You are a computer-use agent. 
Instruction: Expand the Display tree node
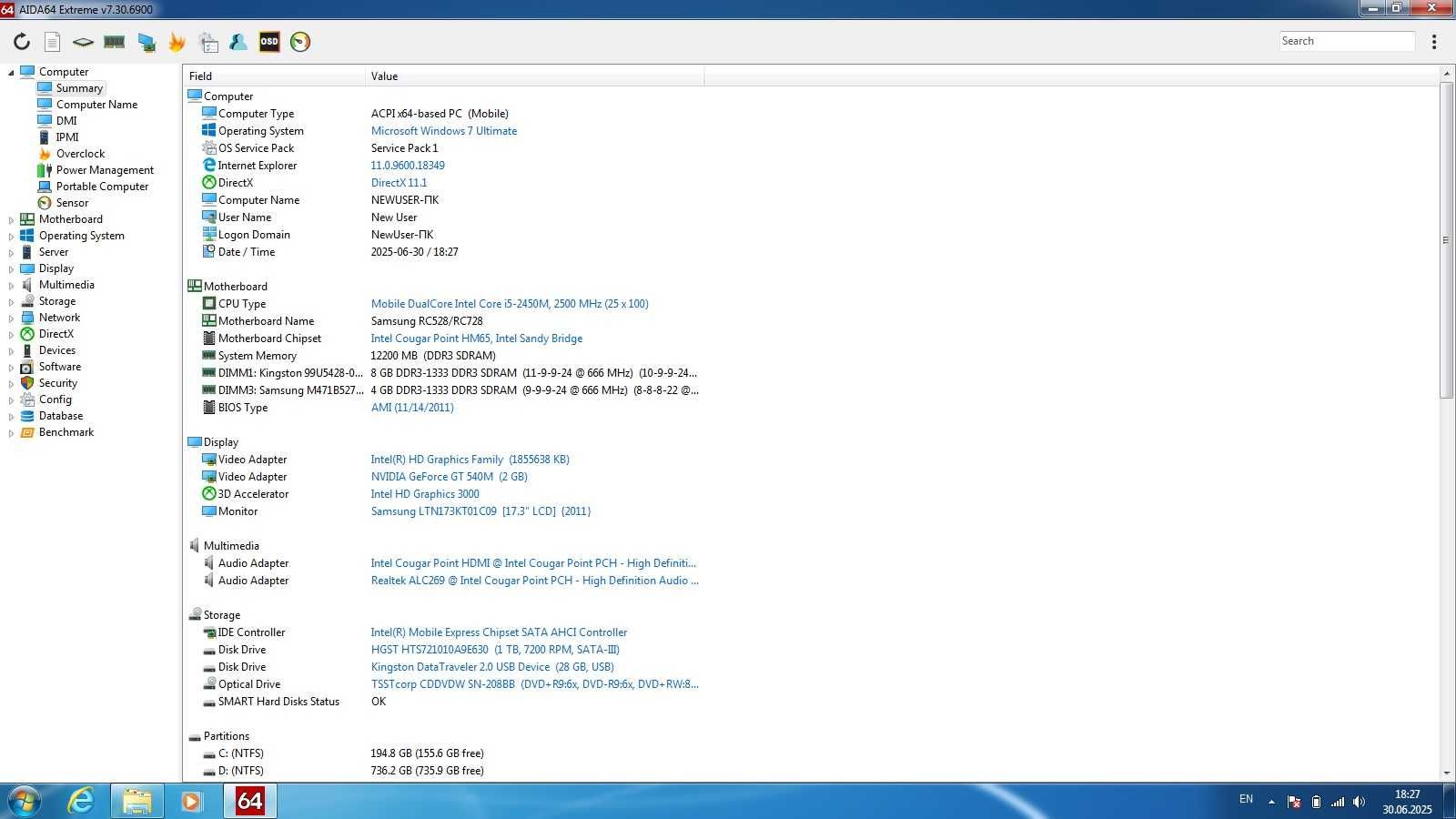(x=11, y=268)
